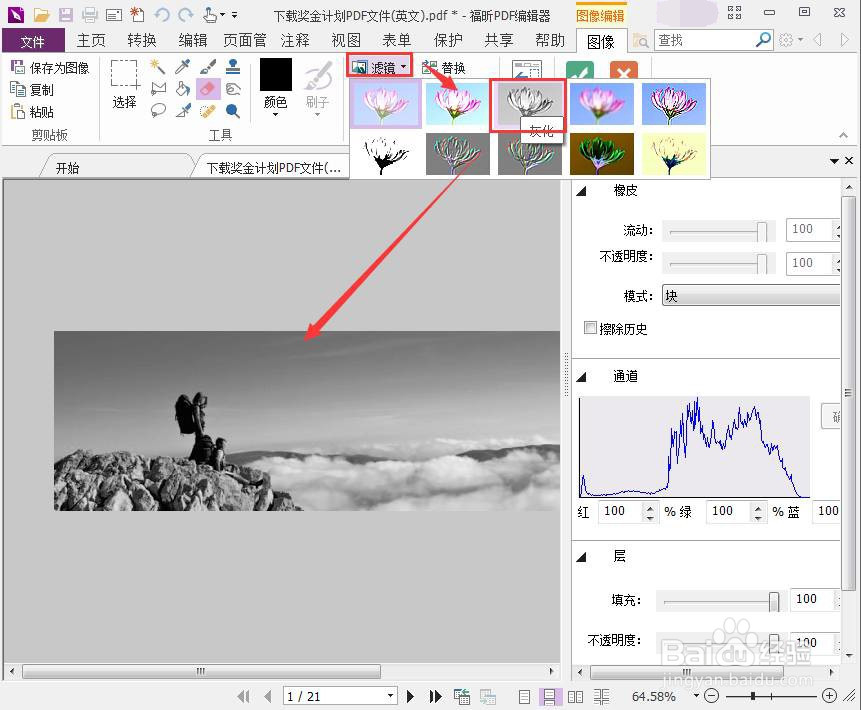Open the page number dropdown showing 1/21
This screenshot has height=710, width=861.
point(340,695)
